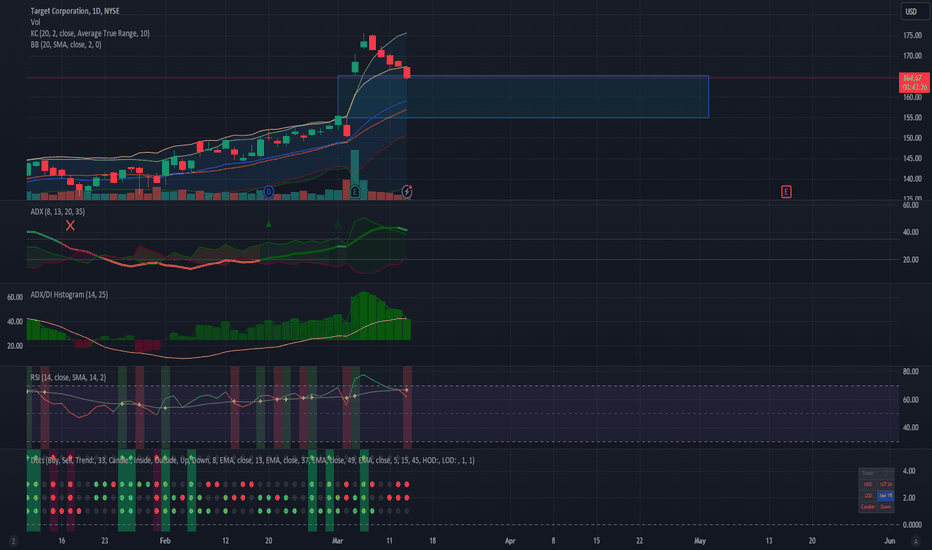Click the LOD cell in the info table
Screen dimensions: 932x550
click(x=868, y=496)
